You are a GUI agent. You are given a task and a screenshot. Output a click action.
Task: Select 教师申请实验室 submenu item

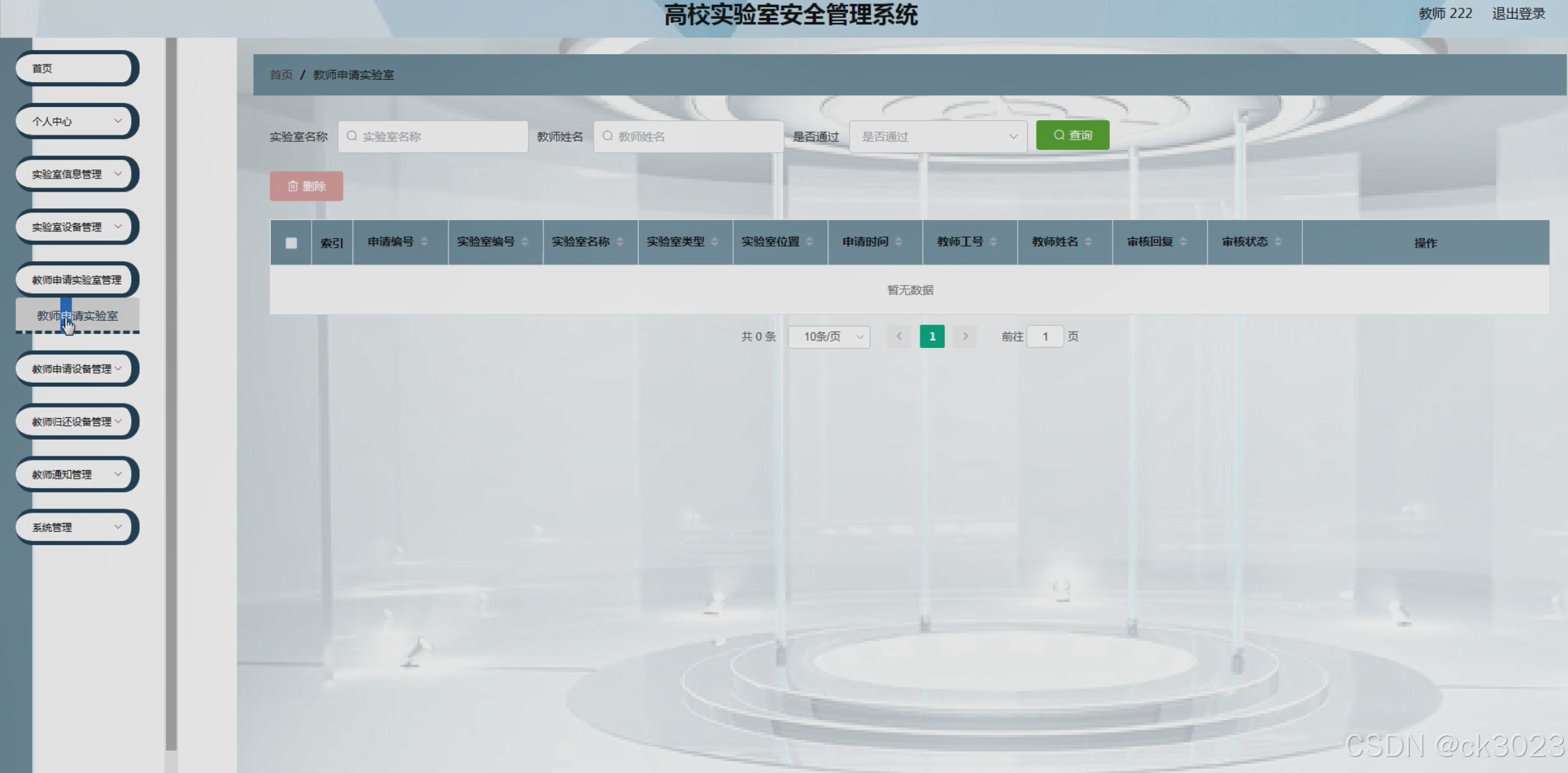[x=78, y=316]
